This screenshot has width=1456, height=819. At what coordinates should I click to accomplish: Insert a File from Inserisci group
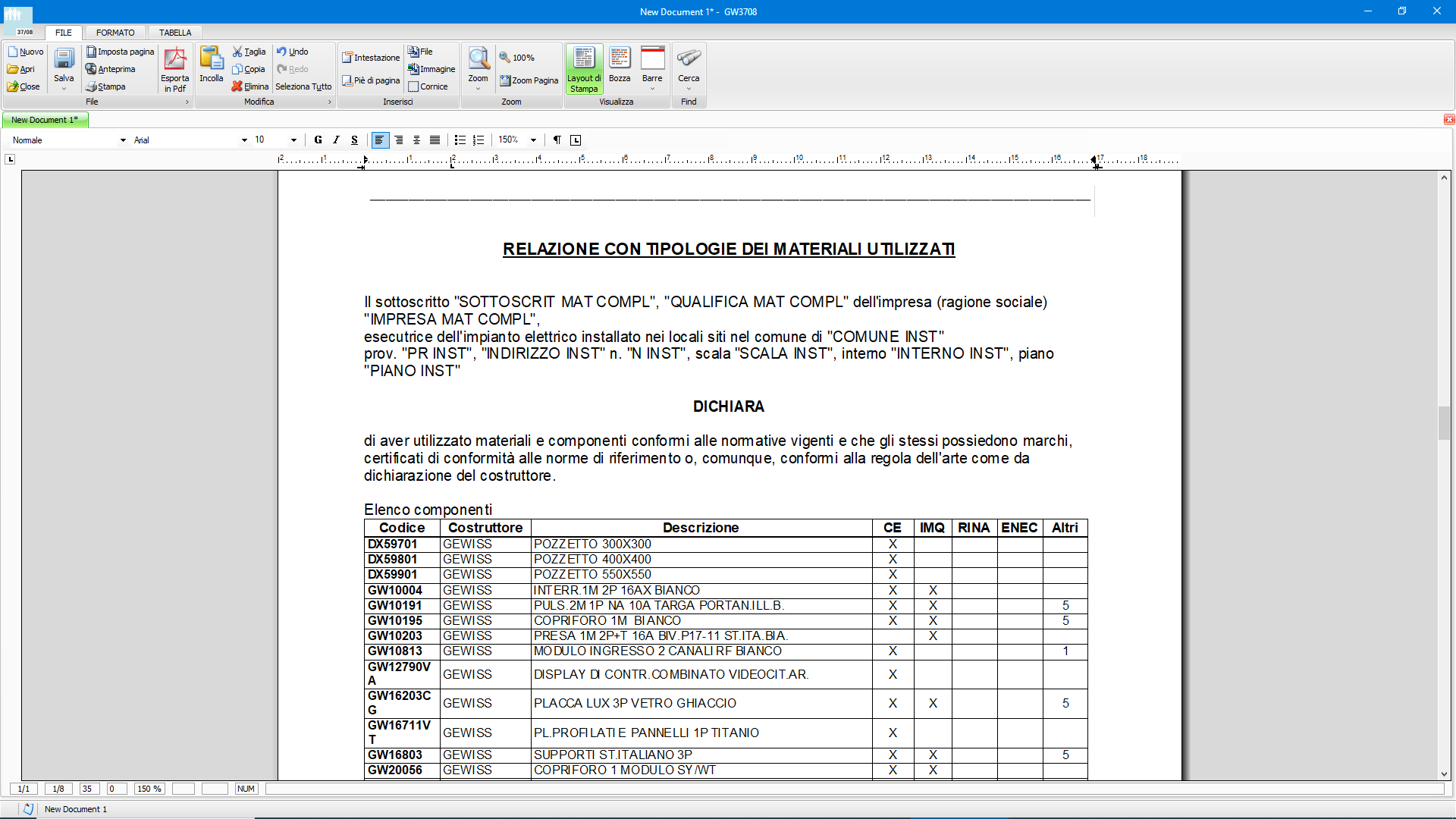(x=420, y=52)
